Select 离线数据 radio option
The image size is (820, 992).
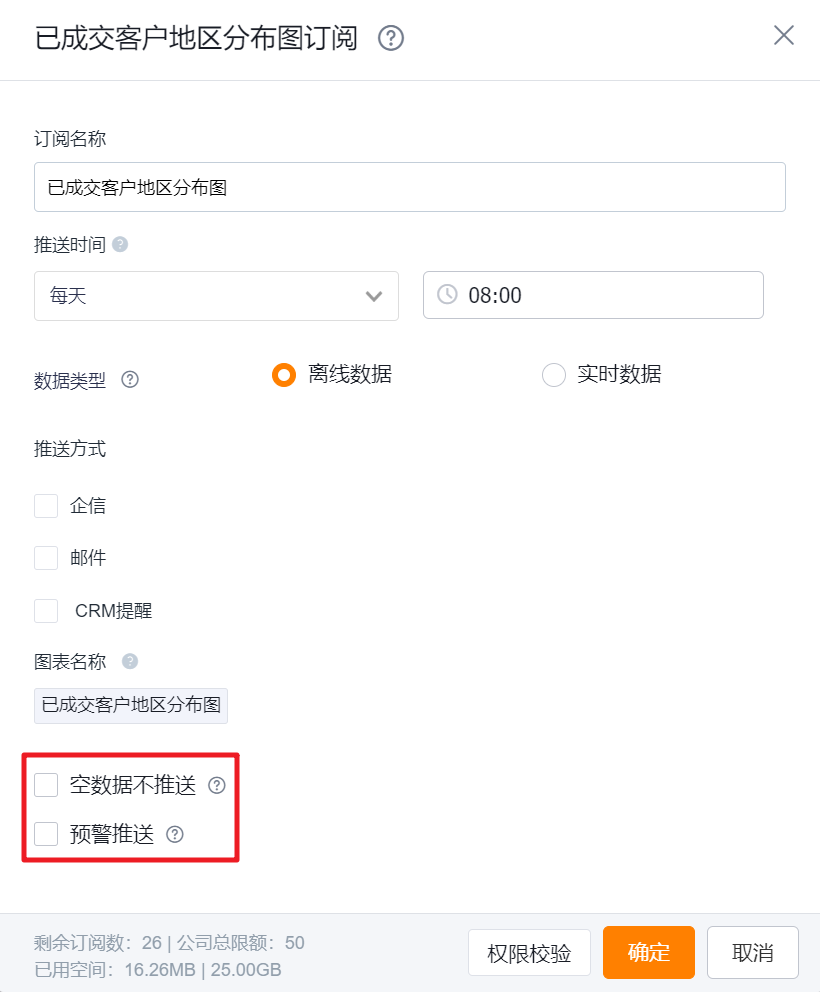tap(284, 375)
